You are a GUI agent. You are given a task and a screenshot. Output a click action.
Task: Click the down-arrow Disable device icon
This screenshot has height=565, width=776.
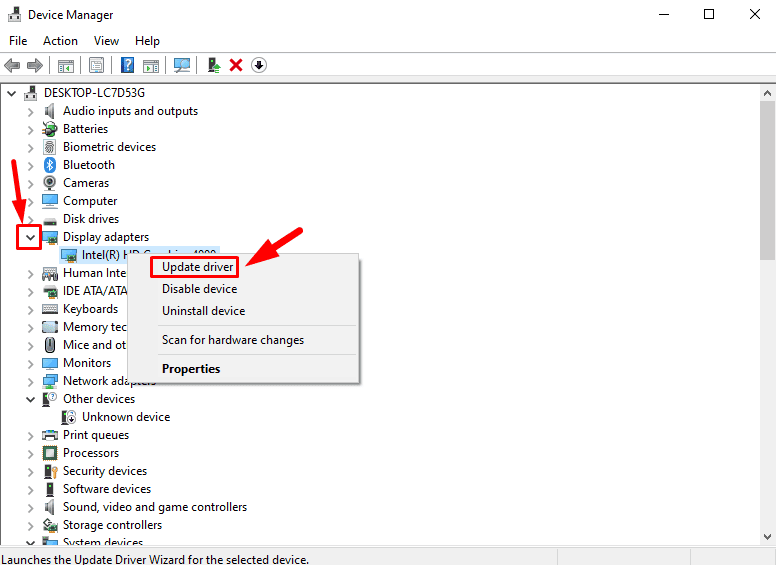tap(259, 65)
